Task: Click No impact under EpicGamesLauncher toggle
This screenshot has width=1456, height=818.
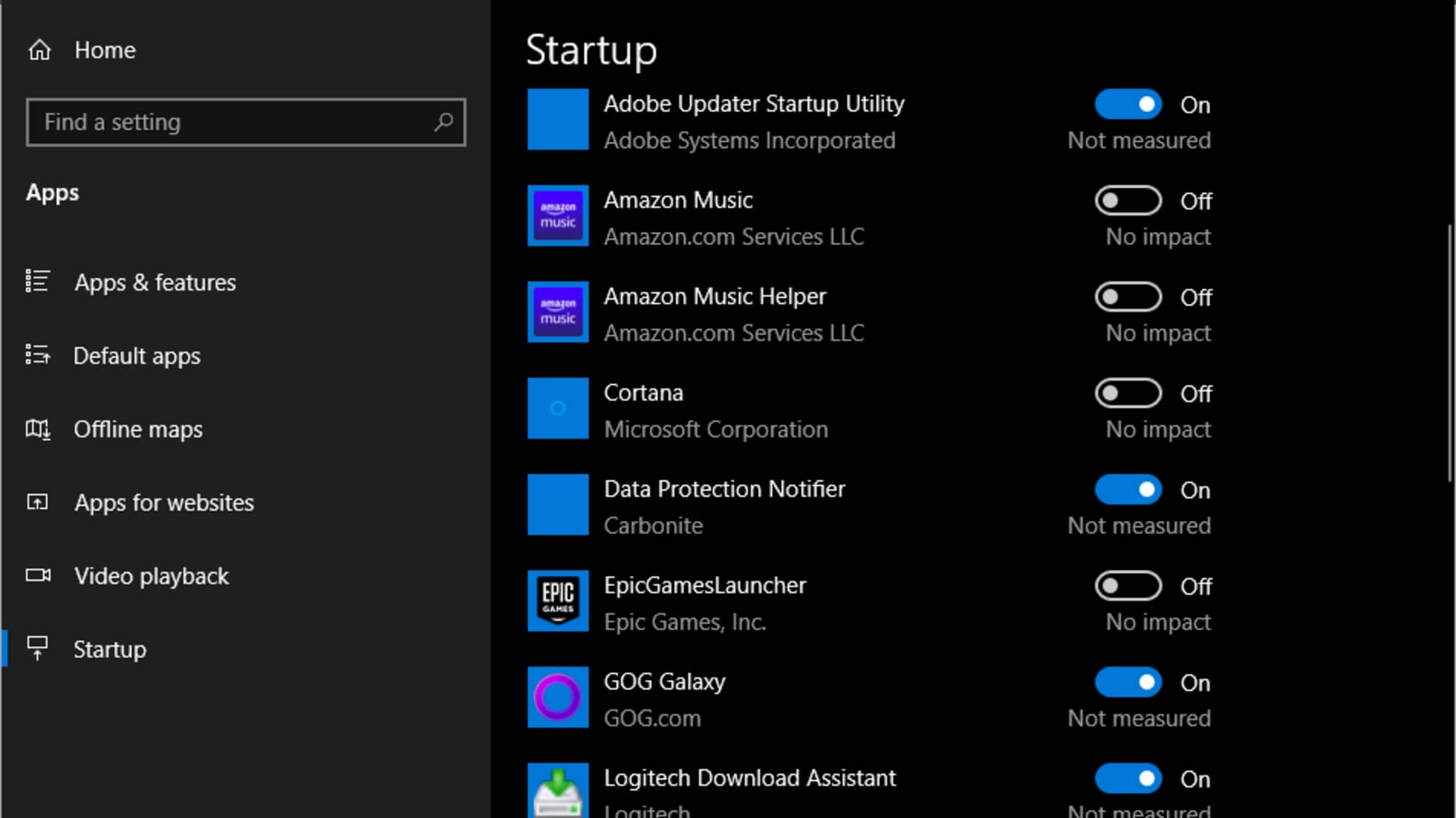Action: point(1158,622)
